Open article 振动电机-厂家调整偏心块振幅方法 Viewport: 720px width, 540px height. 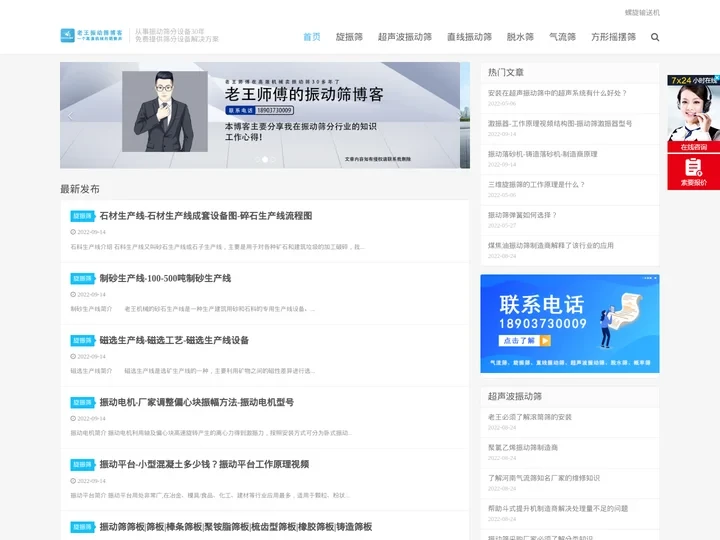[197, 402]
